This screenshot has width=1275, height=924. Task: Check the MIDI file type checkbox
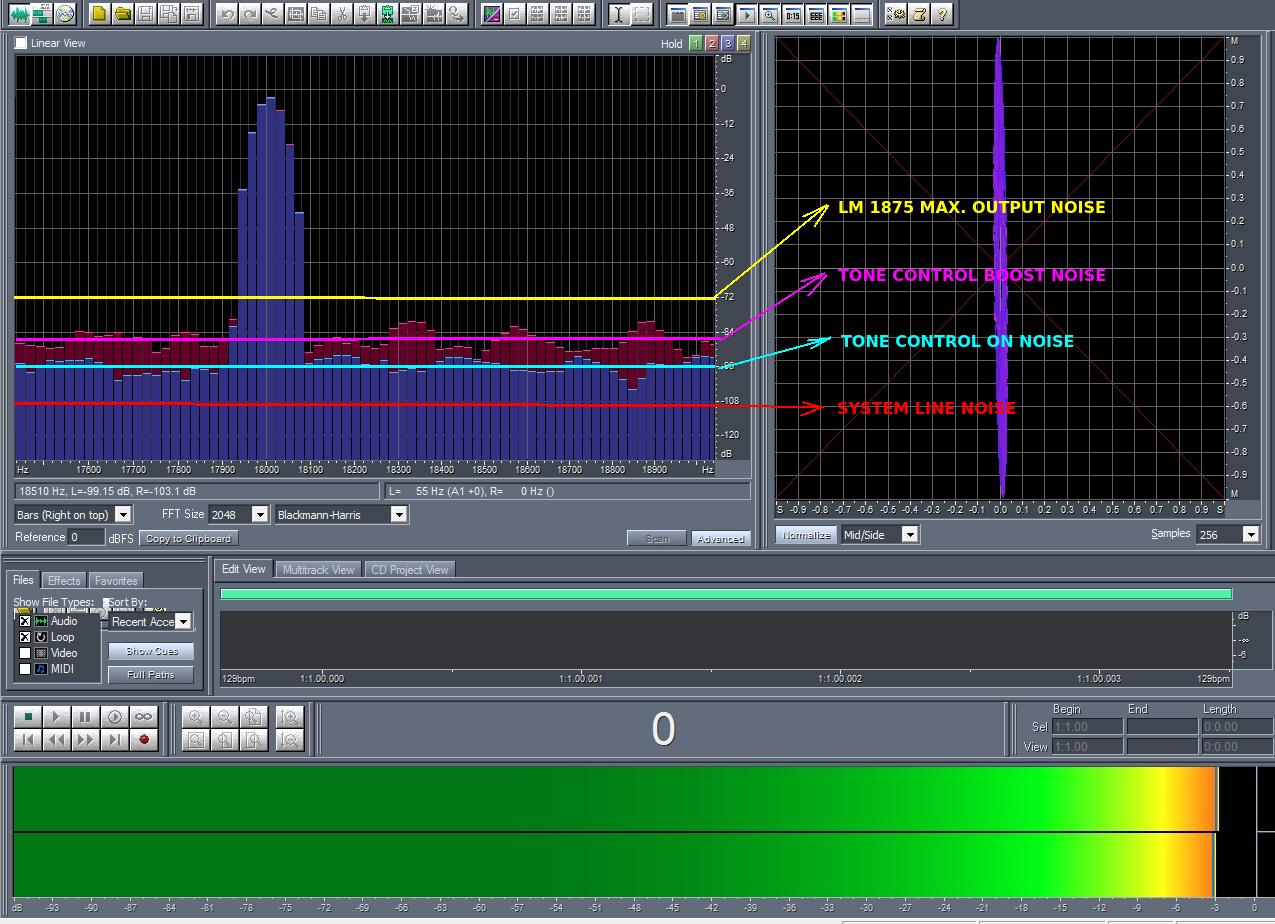(26, 669)
